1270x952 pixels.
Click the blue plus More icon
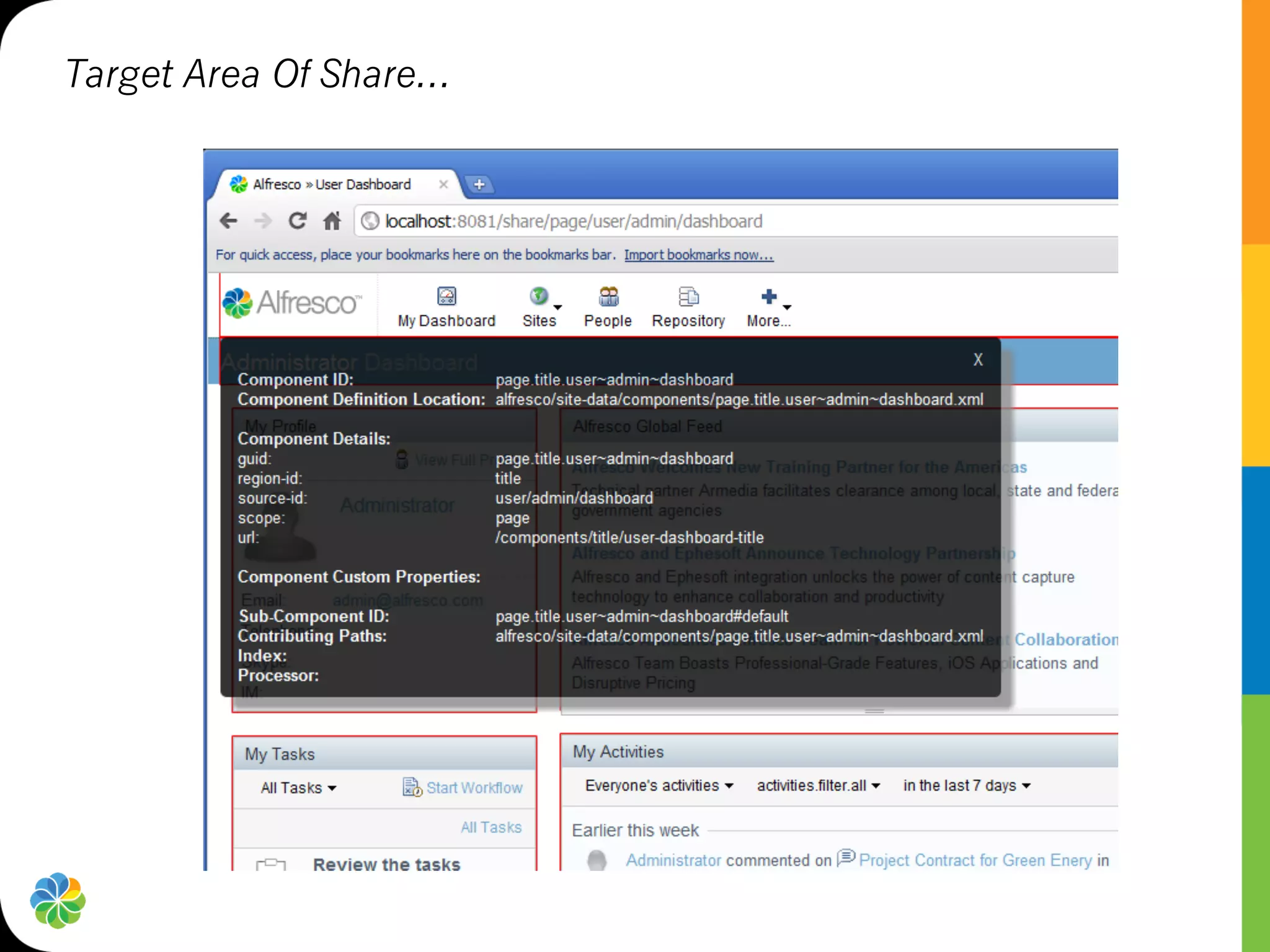(769, 296)
